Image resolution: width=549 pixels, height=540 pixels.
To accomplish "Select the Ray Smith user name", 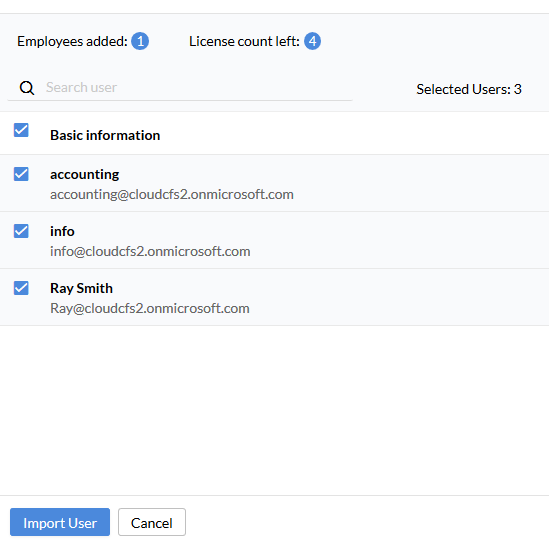I will coord(81,288).
